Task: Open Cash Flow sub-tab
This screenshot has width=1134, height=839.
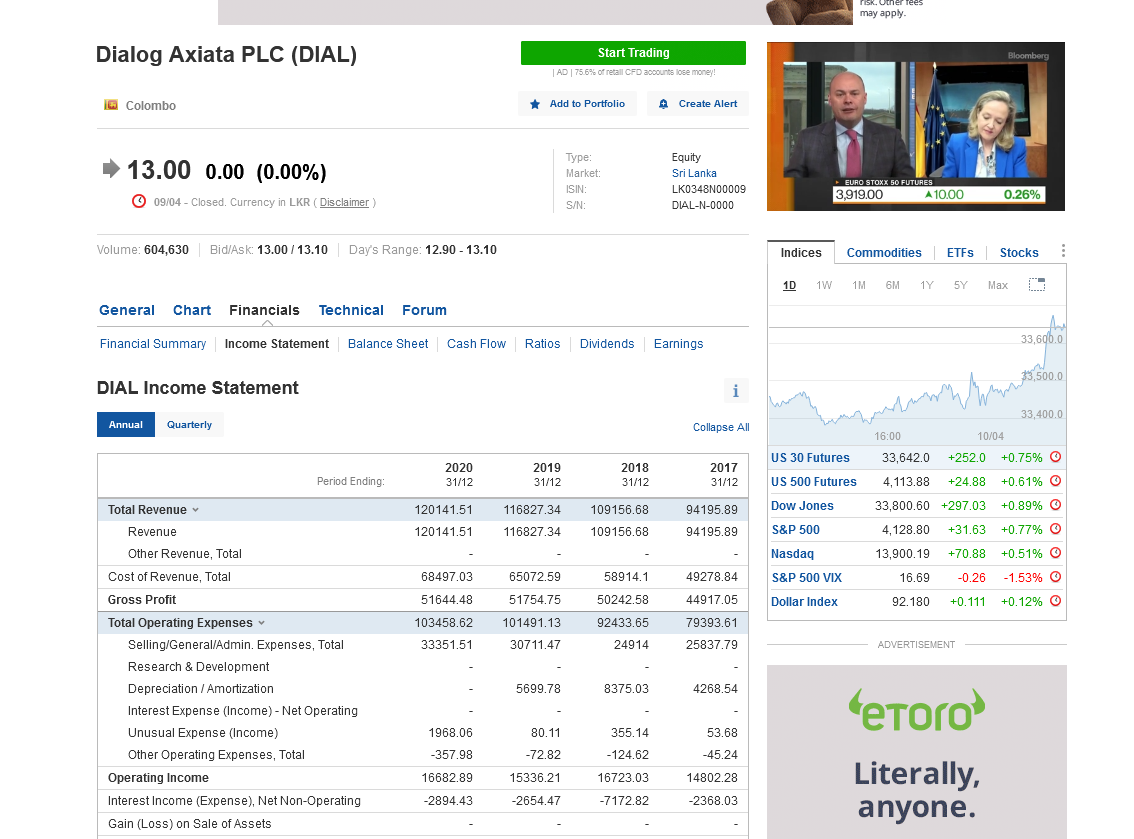Action: click(x=477, y=344)
